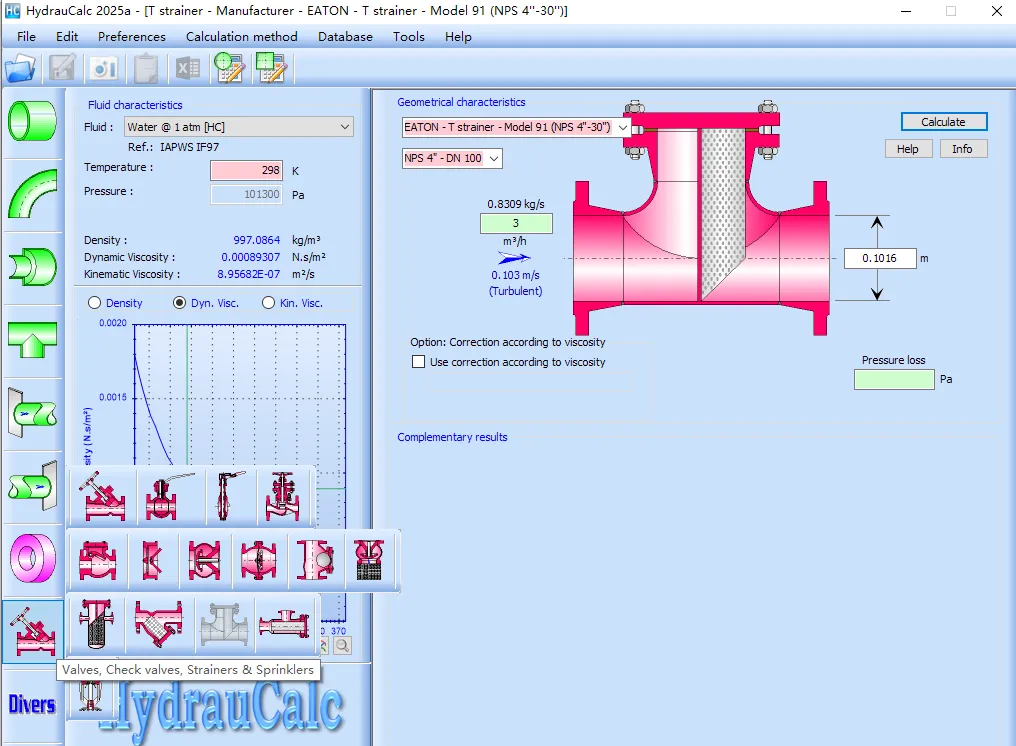Click the flow rate field showing 3

click(516, 223)
